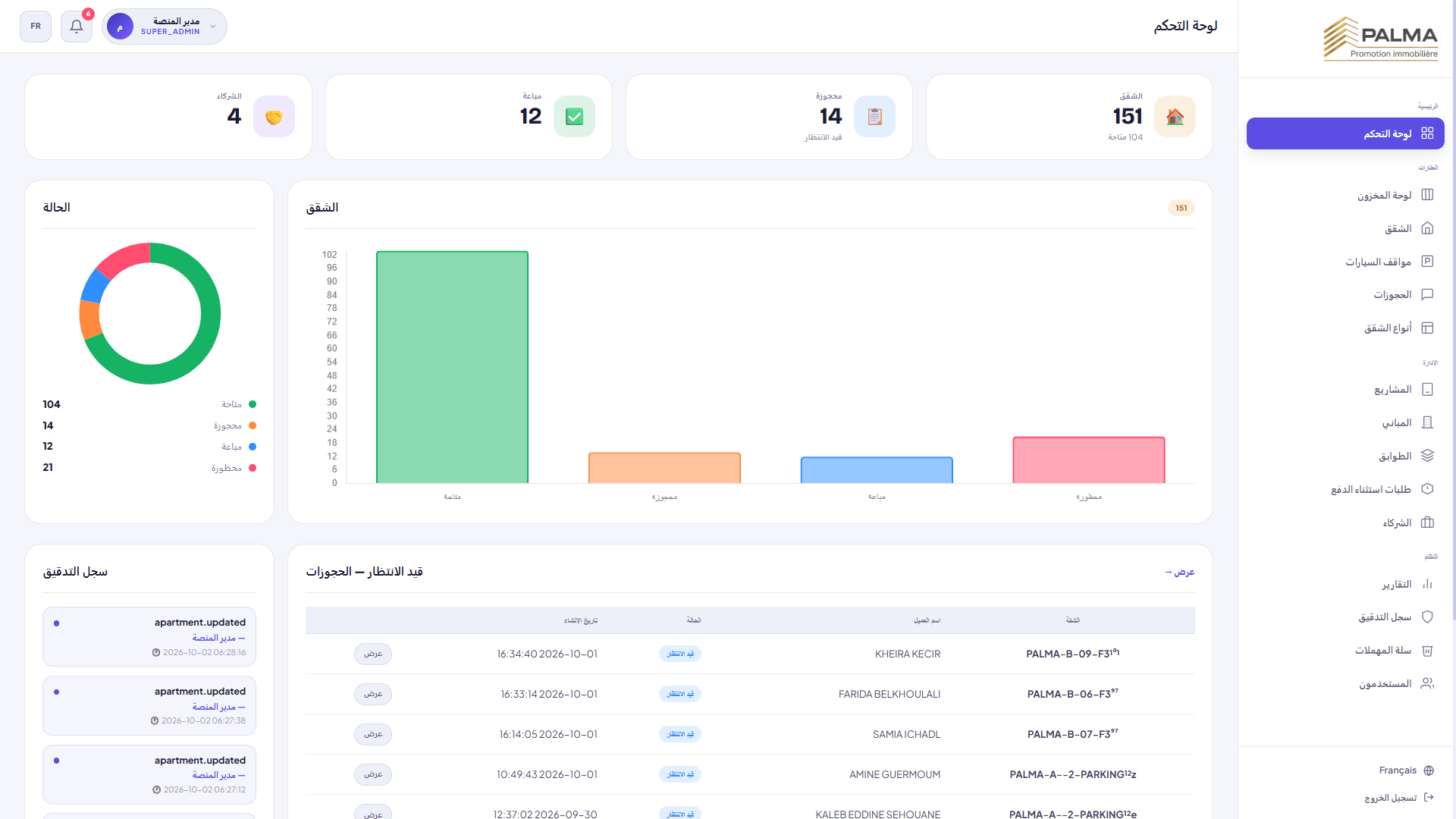Image resolution: width=1456 pixels, height=819 pixels.
Task: Follow the عرض link above reservations table
Action: click(x=1180, y=572)
